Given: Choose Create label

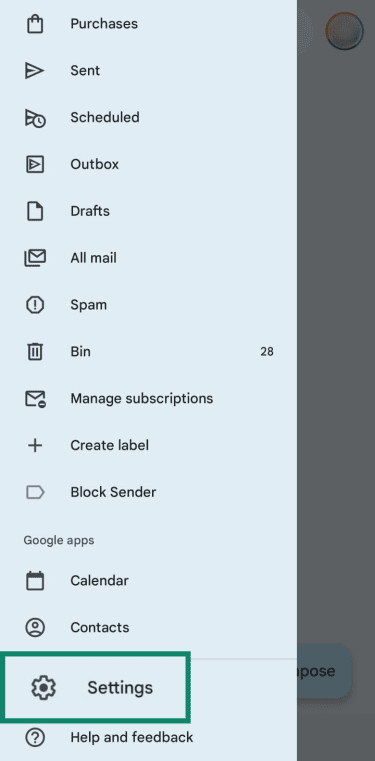Looking at the screenshot, I should point(148,446).
